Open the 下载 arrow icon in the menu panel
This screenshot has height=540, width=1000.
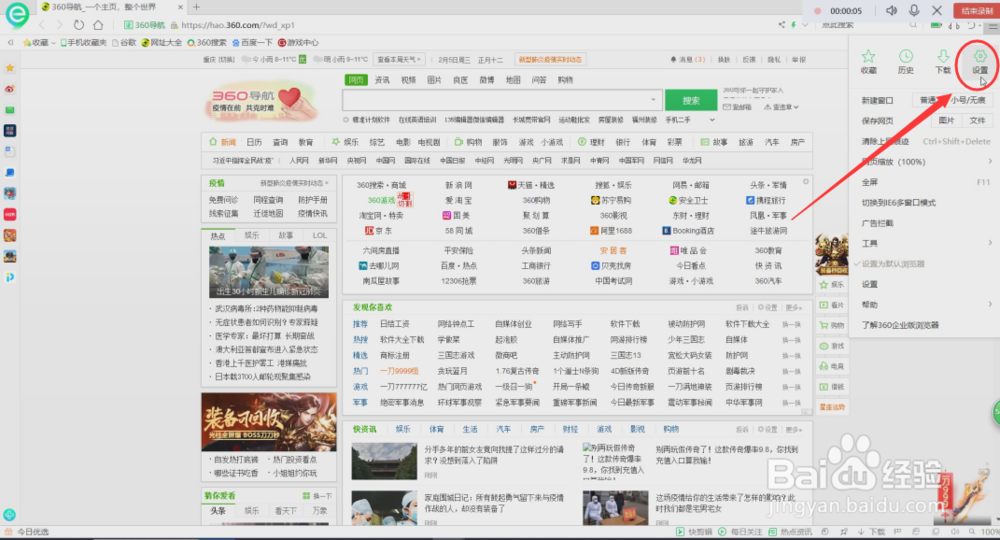pyautogui.click(x=943, y=57)
